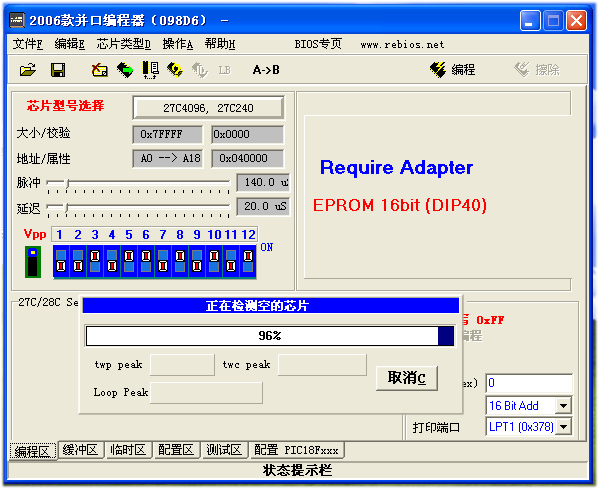Switch to the 缓冲区 tab

click(81, 450)
